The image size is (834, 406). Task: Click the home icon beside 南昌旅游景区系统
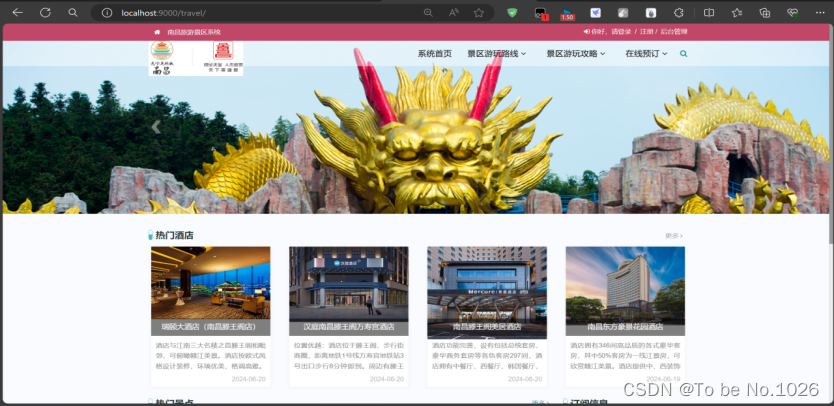(157, 32)
